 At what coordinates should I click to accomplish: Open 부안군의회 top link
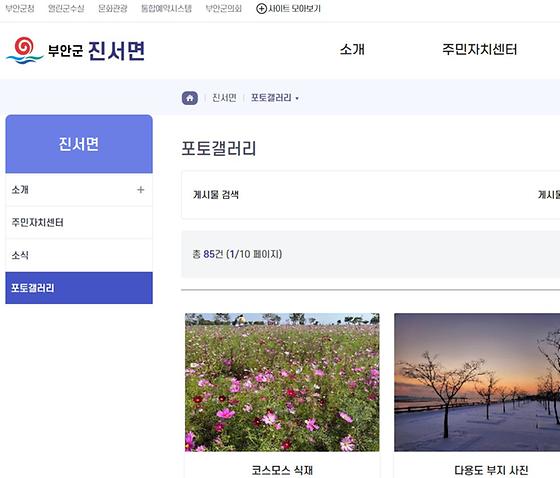224,9
